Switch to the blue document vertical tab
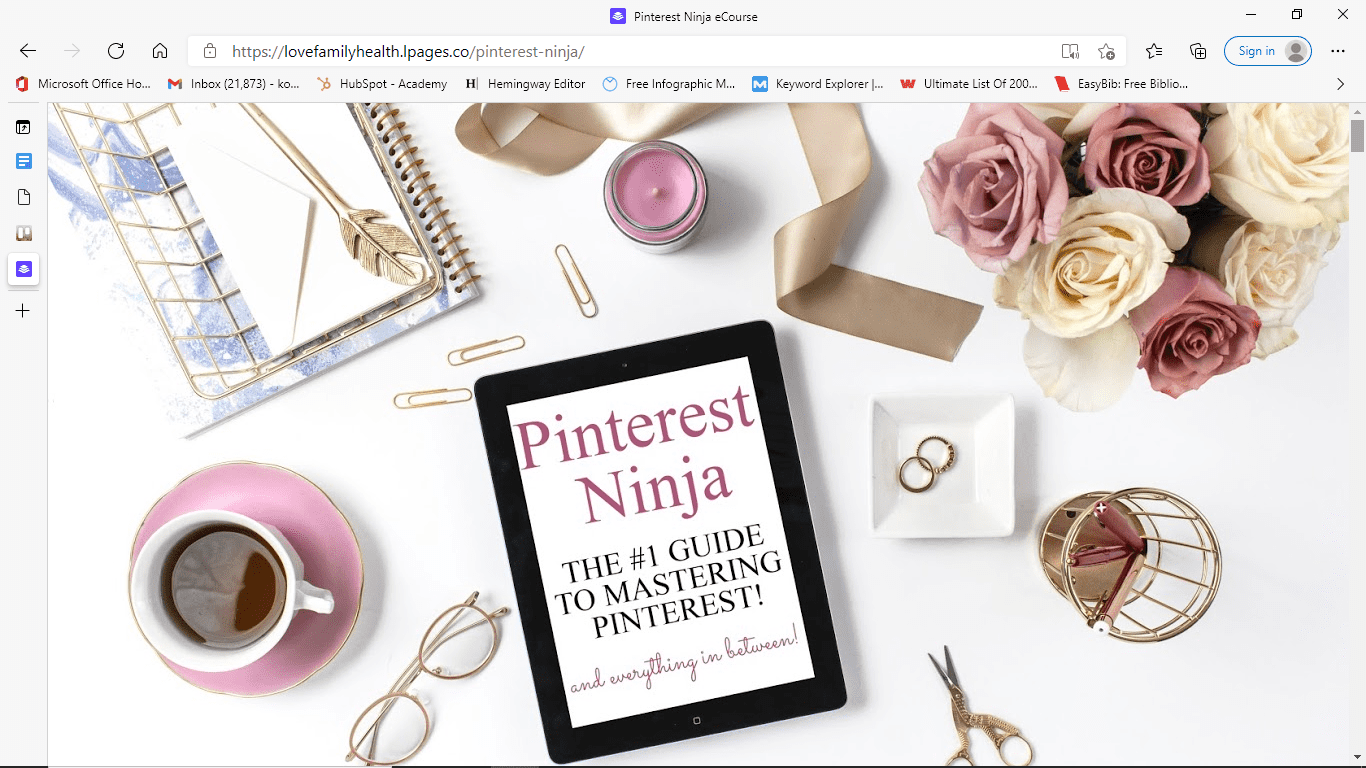 23,161
